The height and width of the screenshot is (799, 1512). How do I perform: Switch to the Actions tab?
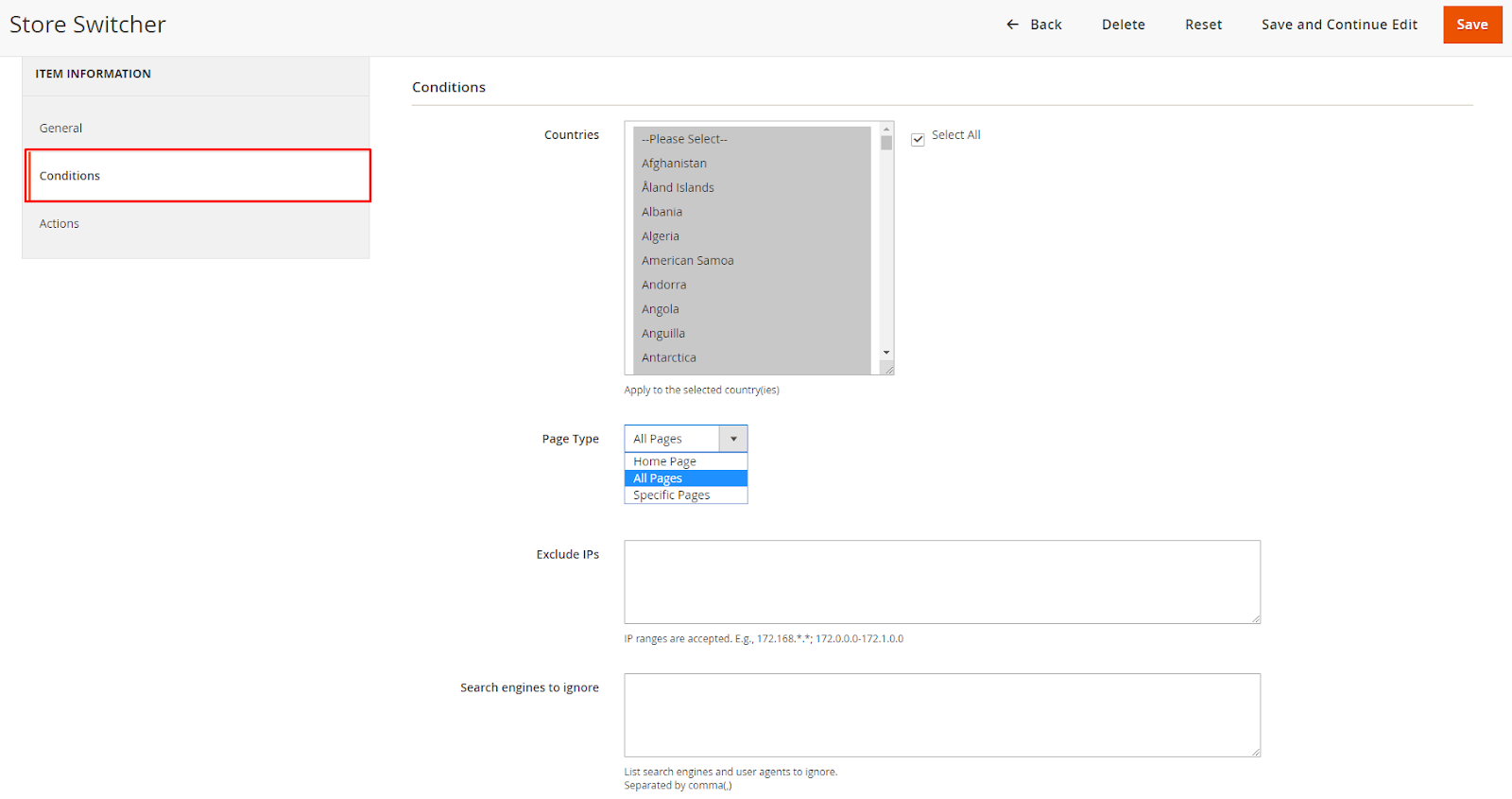point(60,224)
